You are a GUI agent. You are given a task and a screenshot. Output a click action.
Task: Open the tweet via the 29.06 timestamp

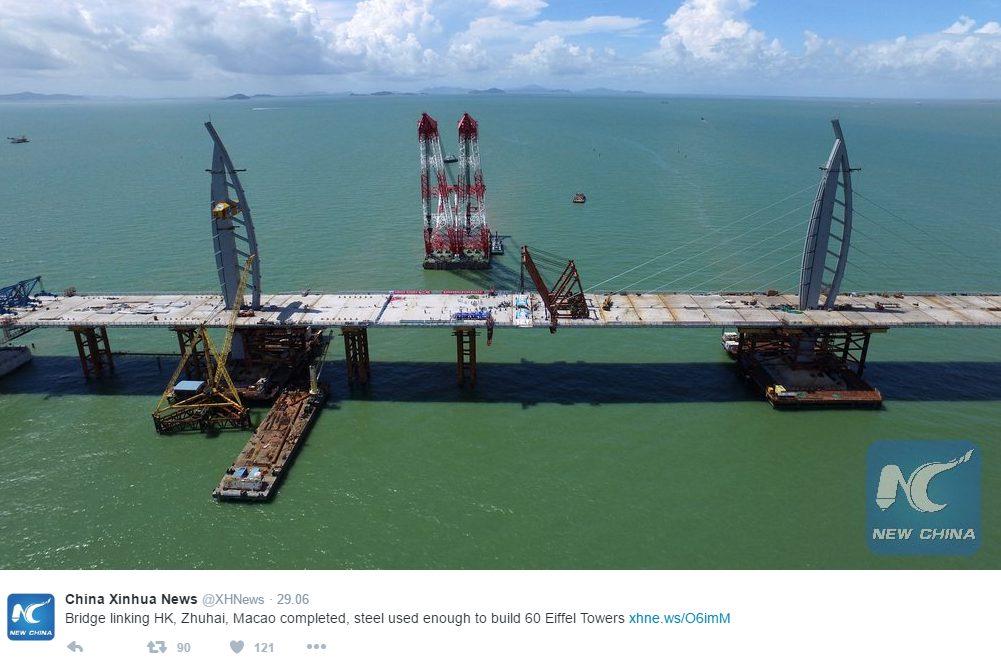[x=293, y=599]
